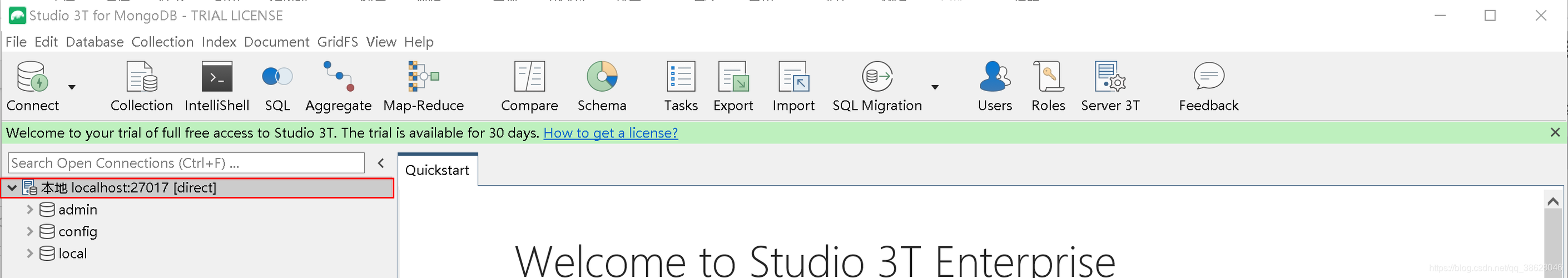Focus the Search Open Connections field
The height and width of the screenshot is (278, 1568).
pyautogui.click(x=186, y=163)
